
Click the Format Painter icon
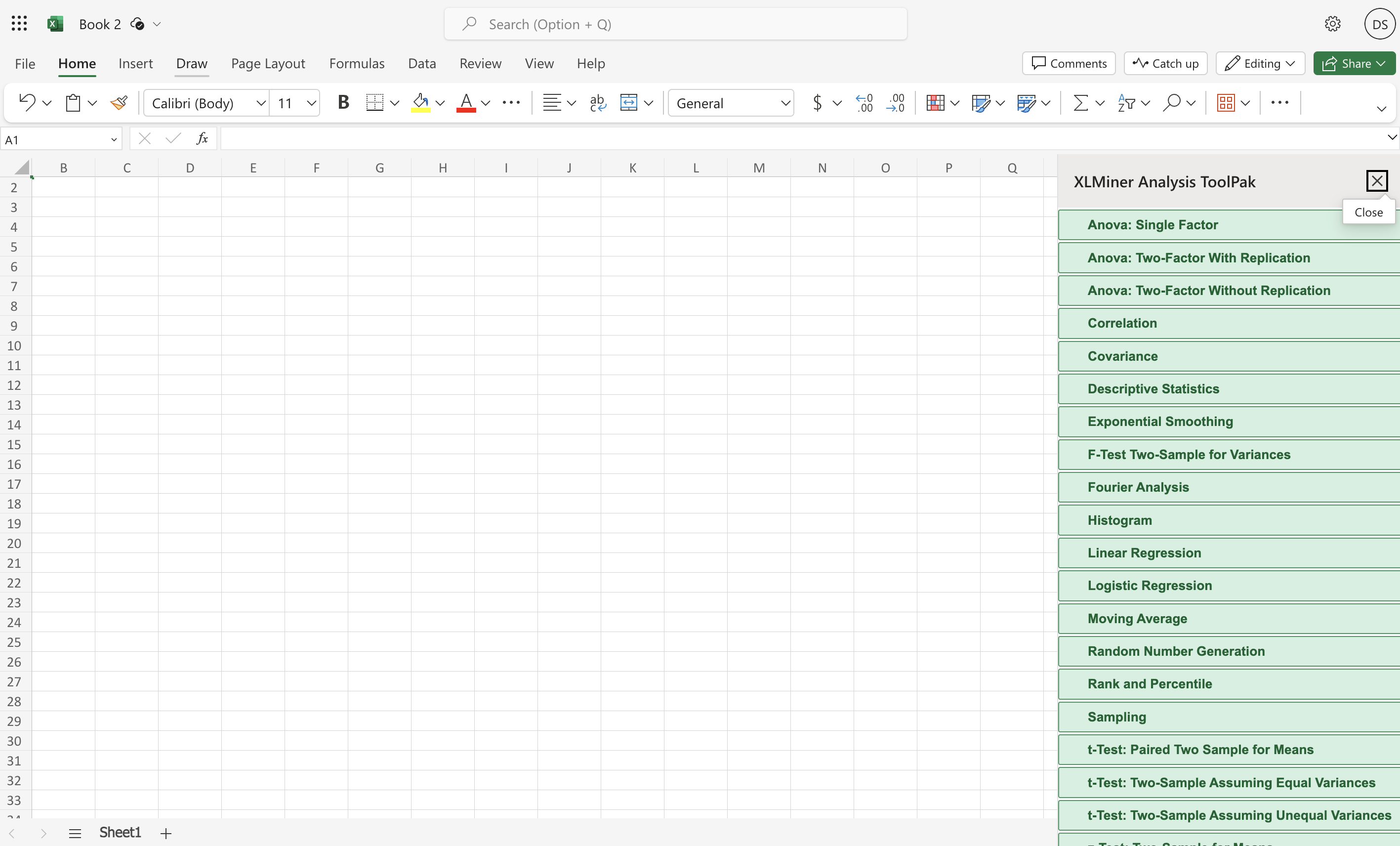pos(119,103)
